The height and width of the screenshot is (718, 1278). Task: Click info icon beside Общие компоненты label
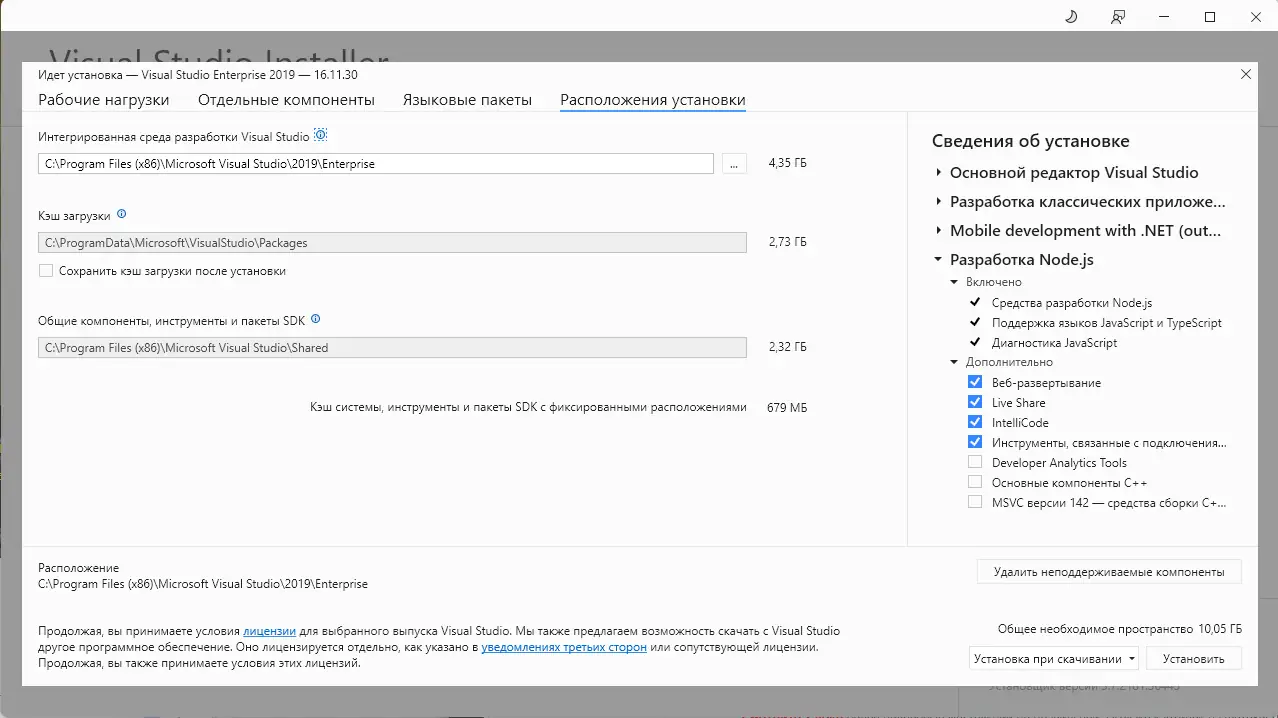pyautogui.click(x=316, y=319)
